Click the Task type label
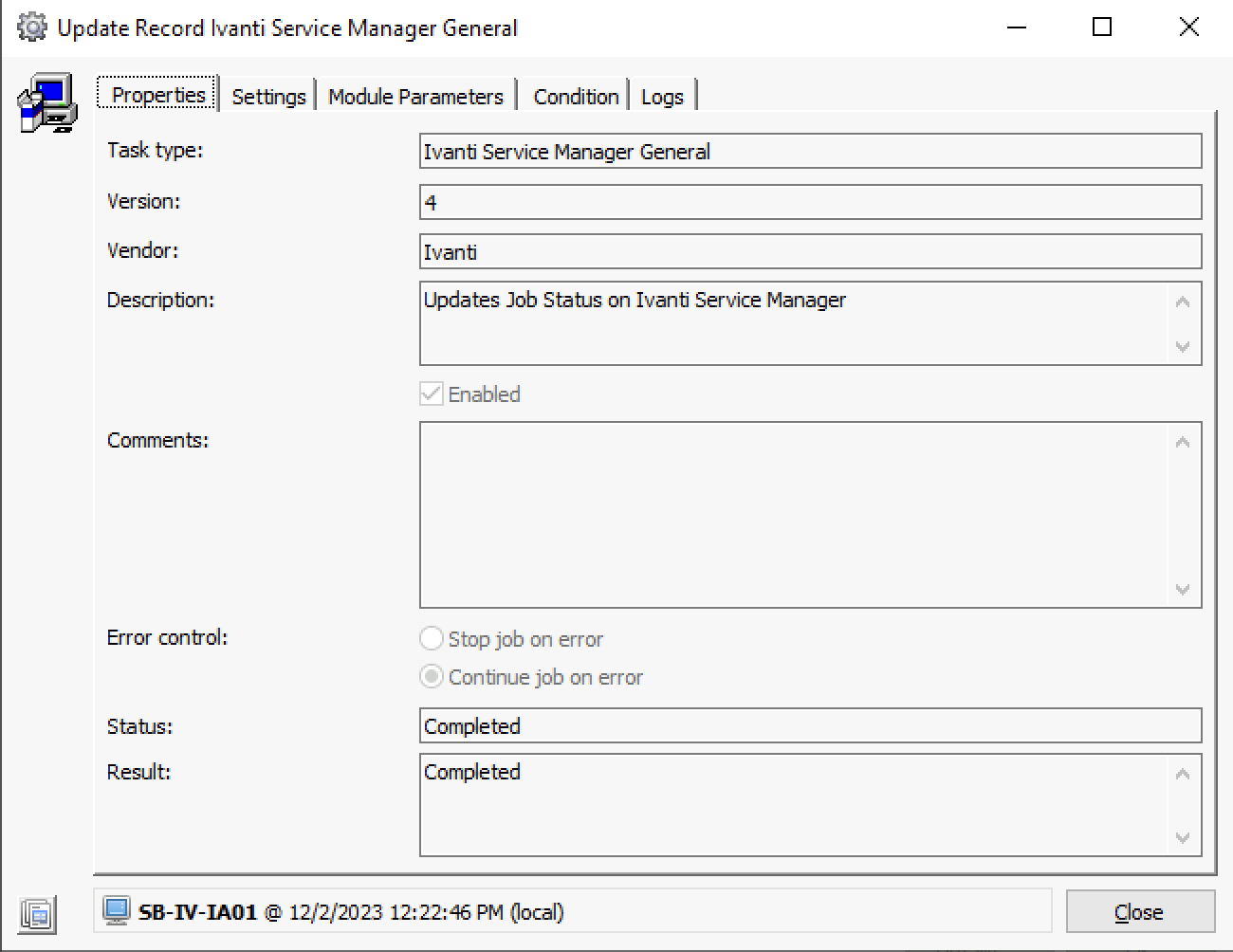1233x952 pixels. 155,151
